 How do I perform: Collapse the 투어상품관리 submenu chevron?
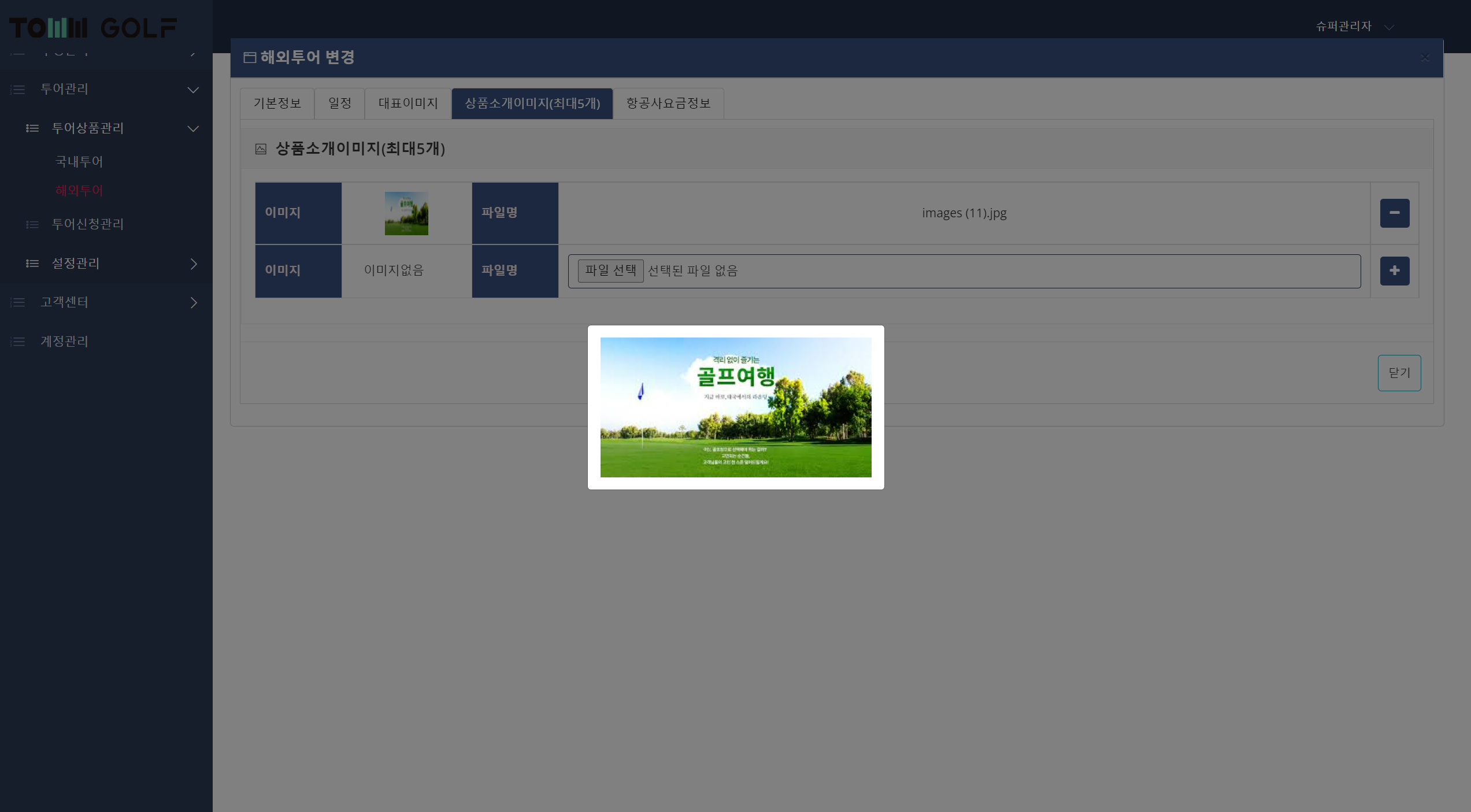[x=193, y=128]
